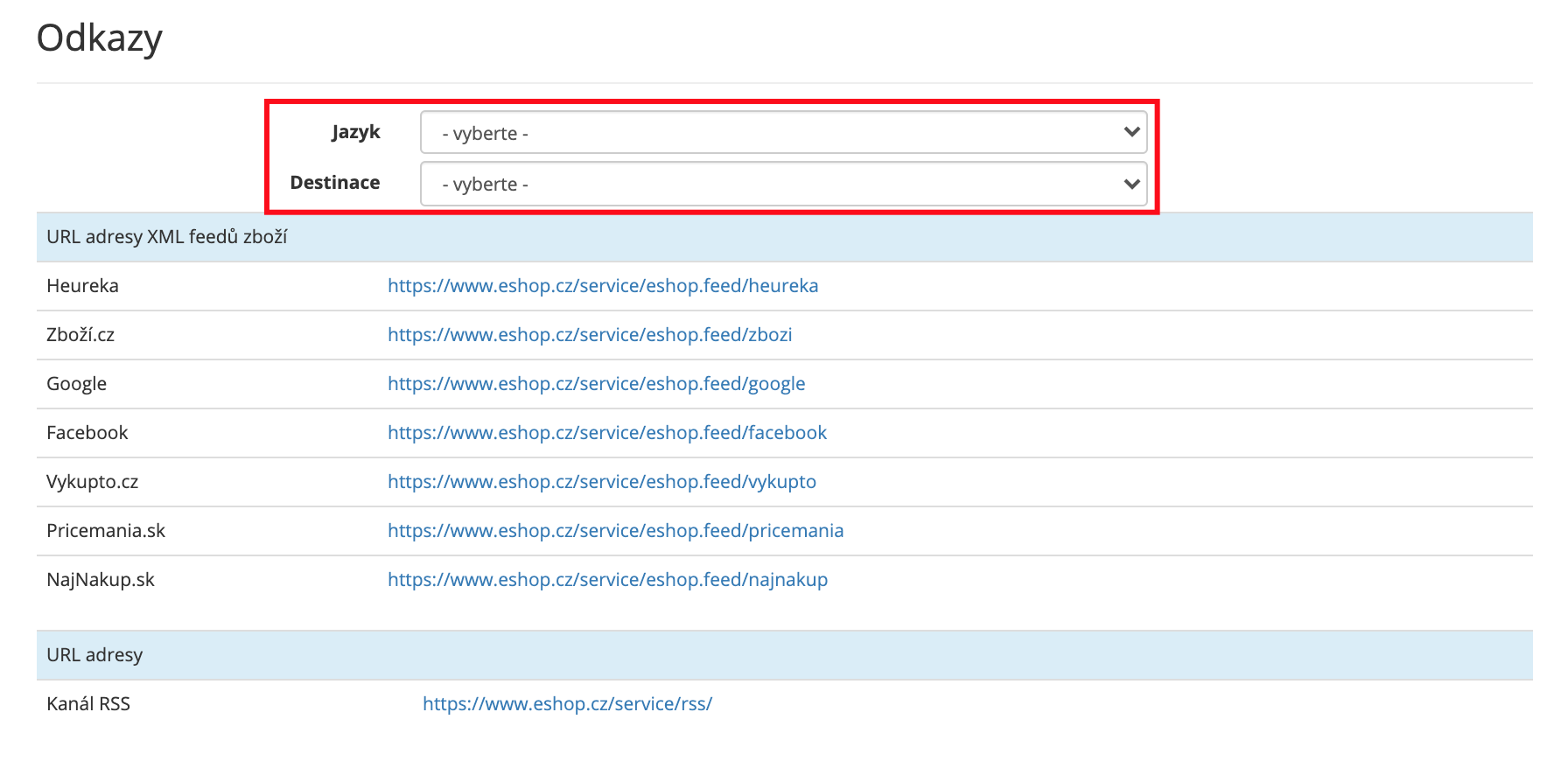
Task: Open the RSS channel URL link
Action: pos(567,704)
